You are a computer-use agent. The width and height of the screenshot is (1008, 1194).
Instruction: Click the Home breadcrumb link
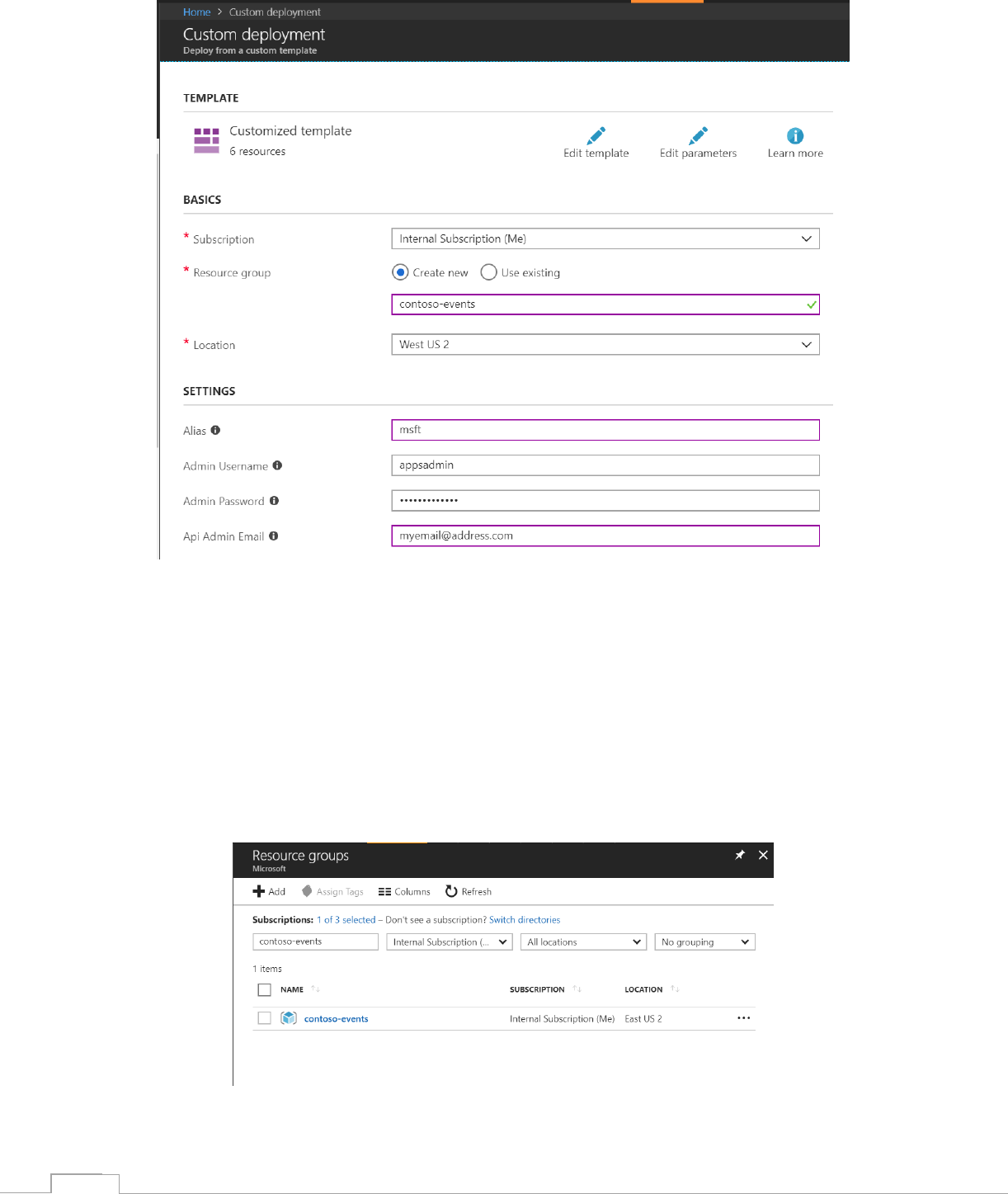pos(196,12)
